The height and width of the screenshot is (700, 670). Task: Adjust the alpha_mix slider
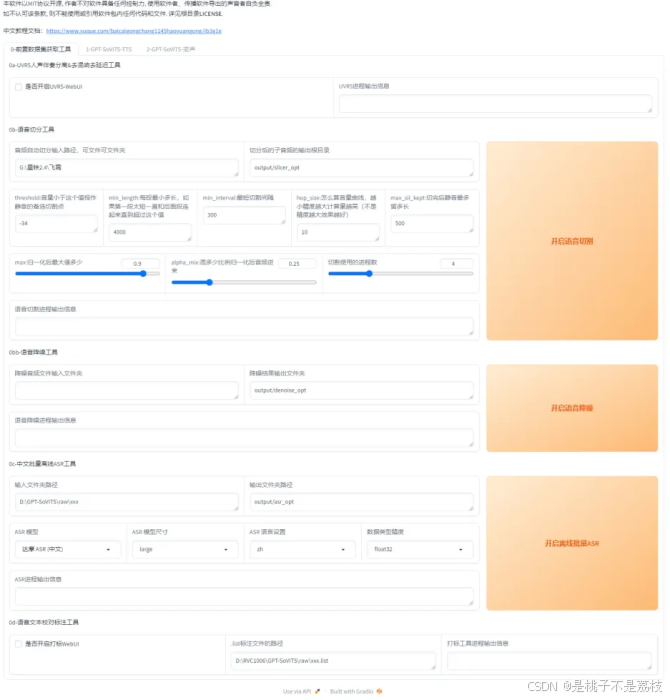244,282
